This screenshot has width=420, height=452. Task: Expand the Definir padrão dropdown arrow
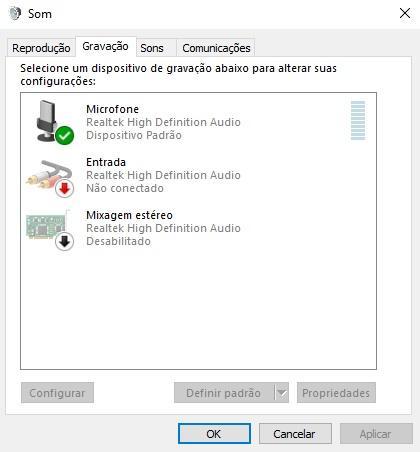(282, 393)
